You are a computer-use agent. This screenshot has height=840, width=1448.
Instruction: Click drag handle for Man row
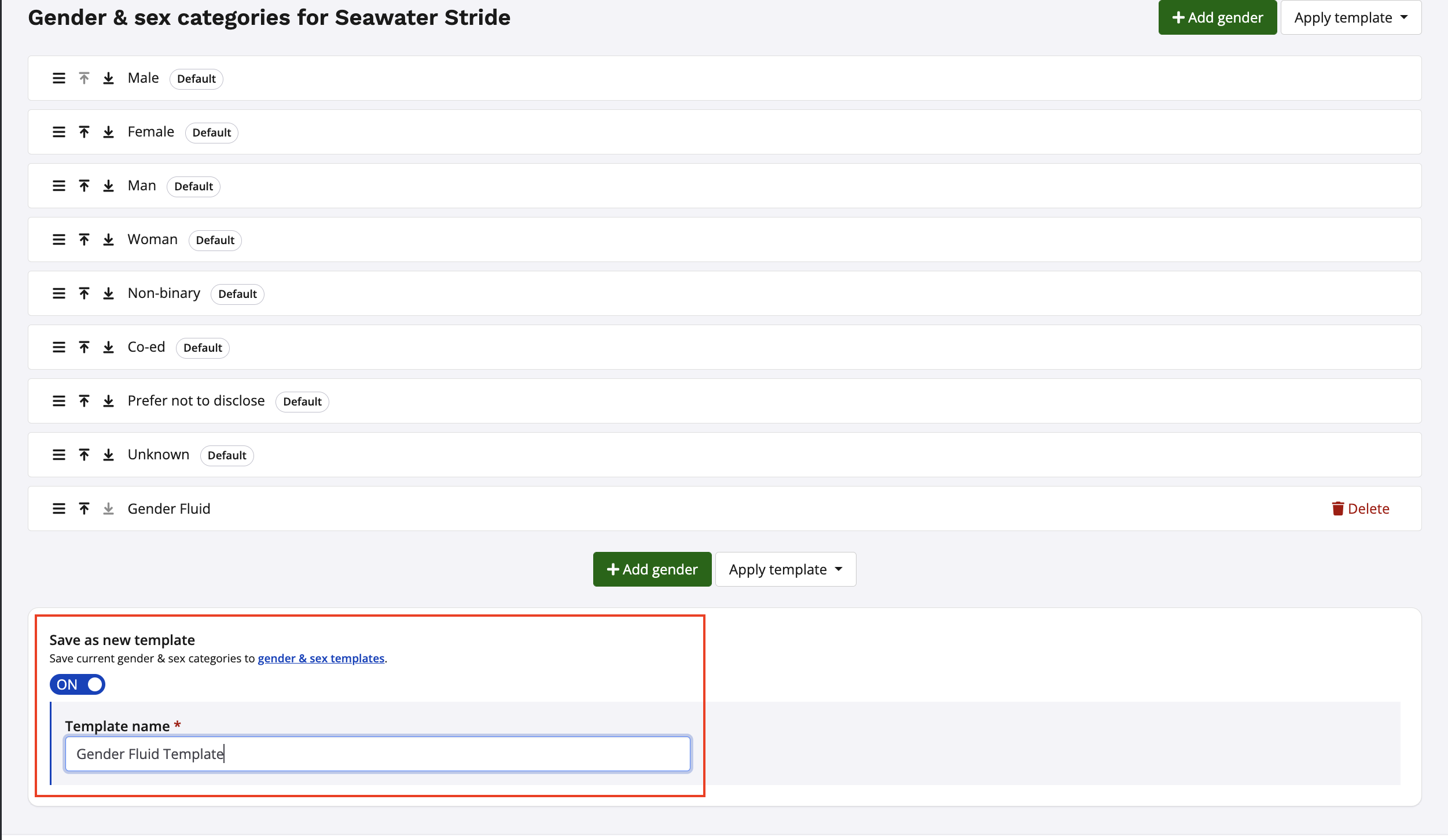(x=59, y=186)
